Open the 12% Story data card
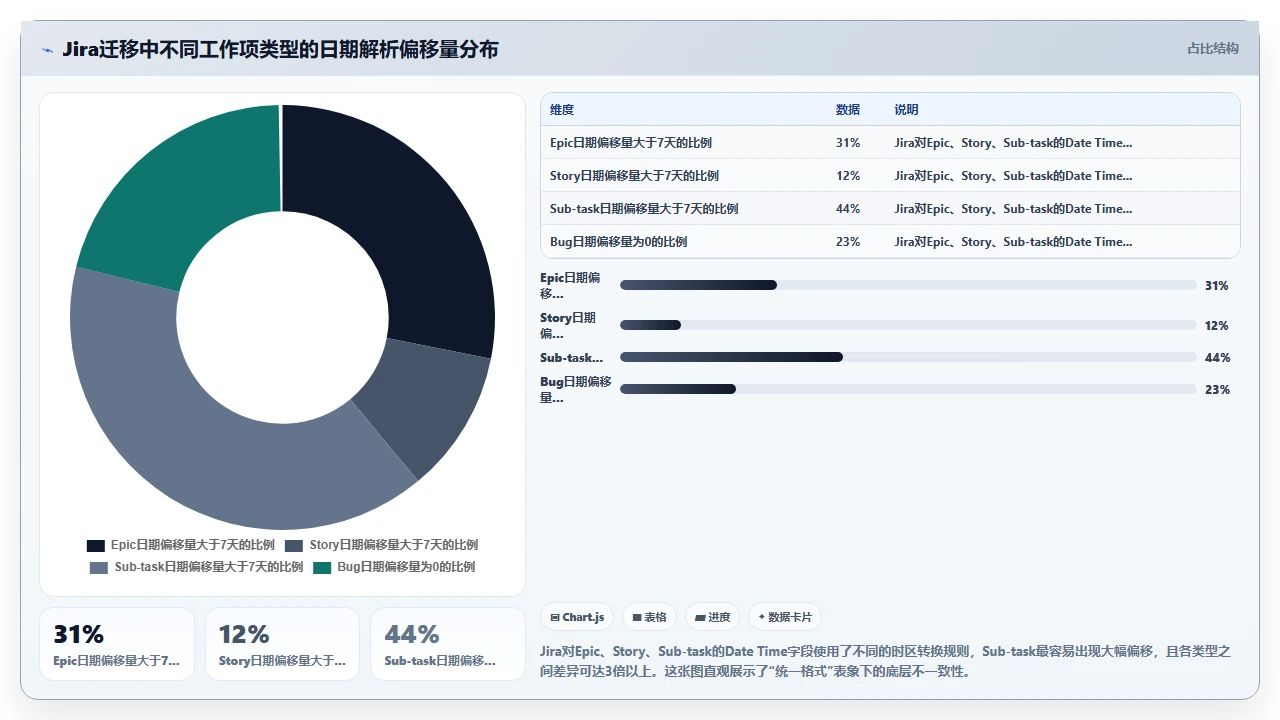 coord(282,644)
